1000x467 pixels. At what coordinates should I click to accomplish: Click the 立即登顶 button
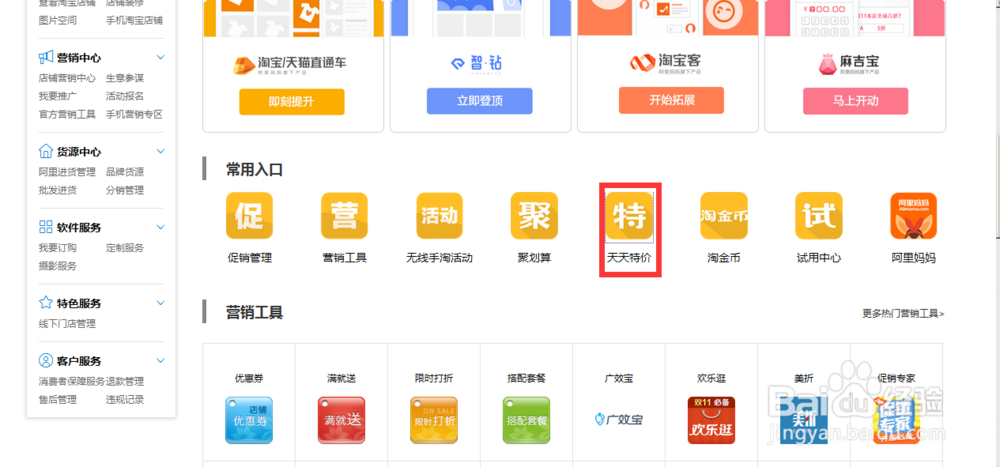(x=480, y=101)
